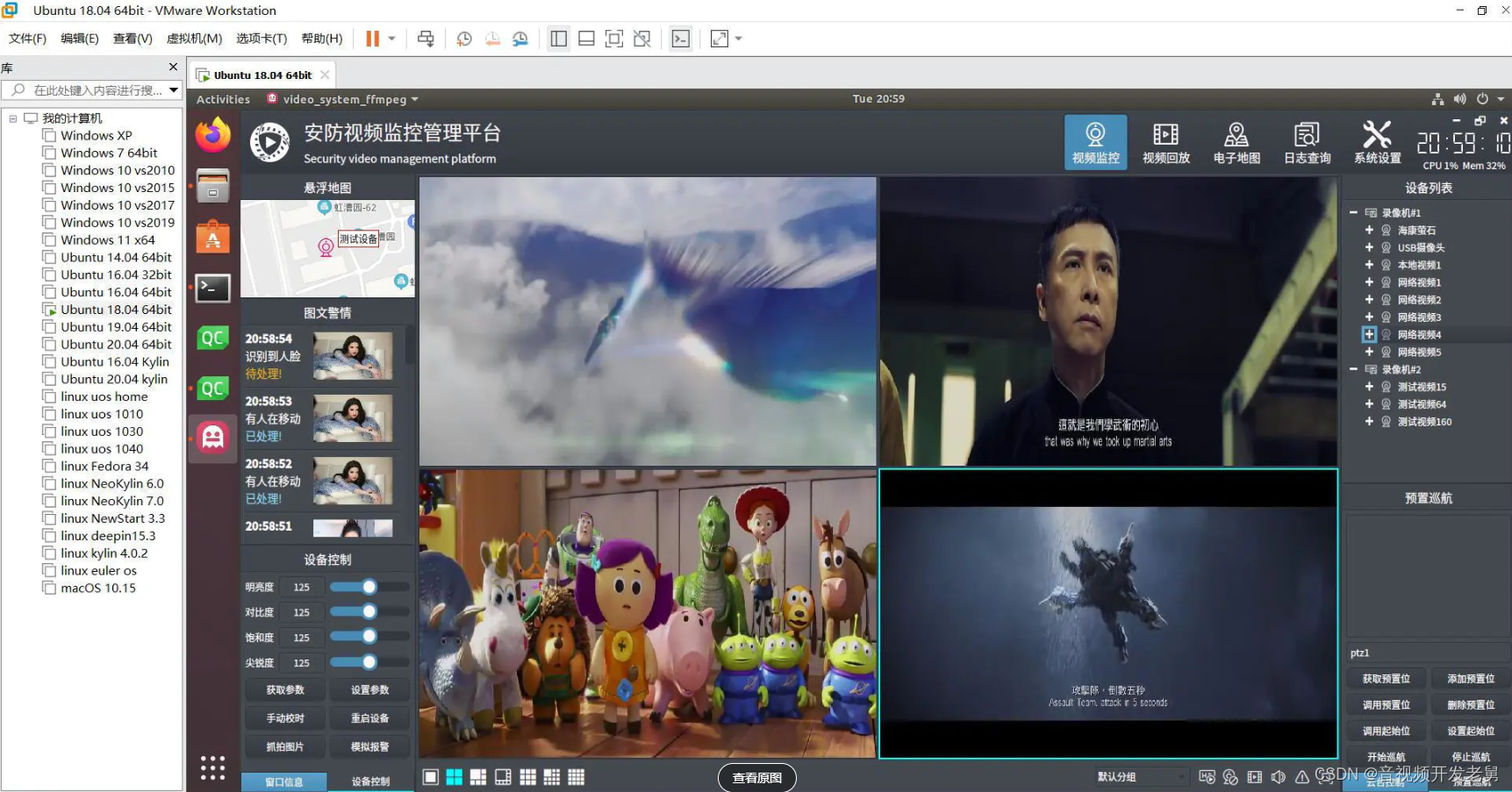Open the 日志查询 (log query) panel
The height and width of the screenshot is (792, 1512).
point(1306,141)
